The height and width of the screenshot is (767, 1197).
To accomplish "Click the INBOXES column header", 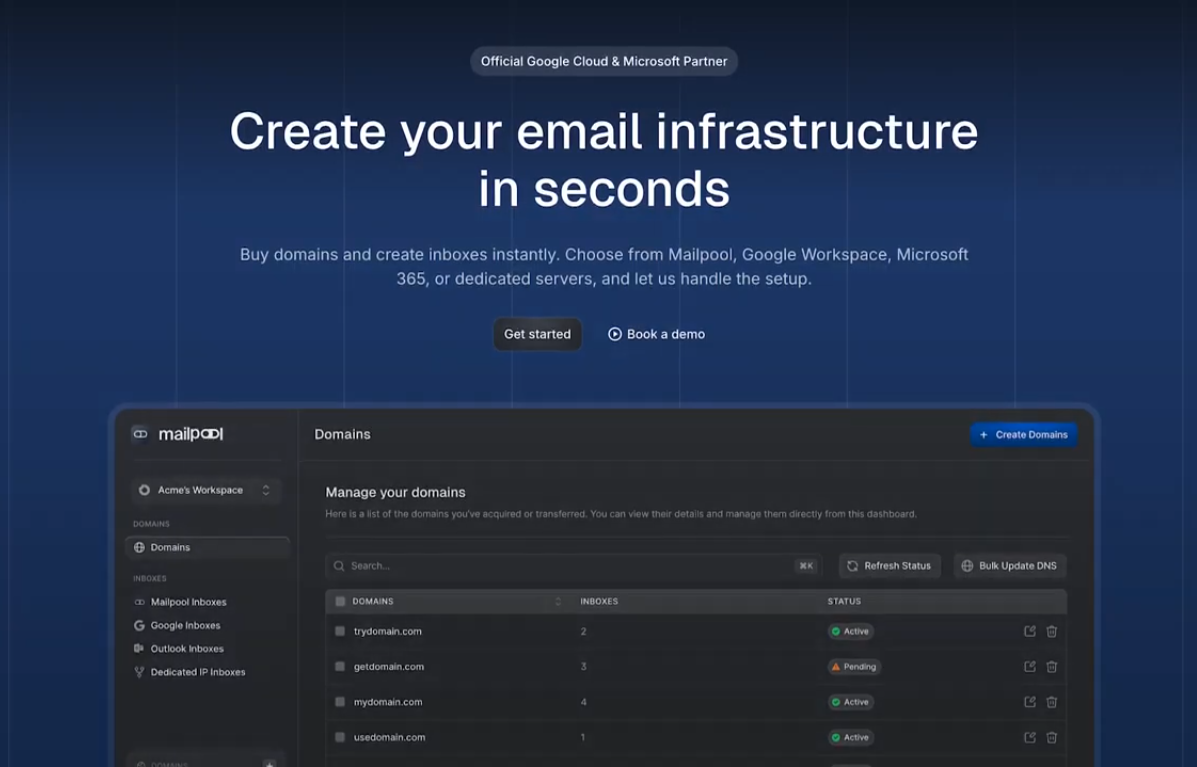I will 599,601.
